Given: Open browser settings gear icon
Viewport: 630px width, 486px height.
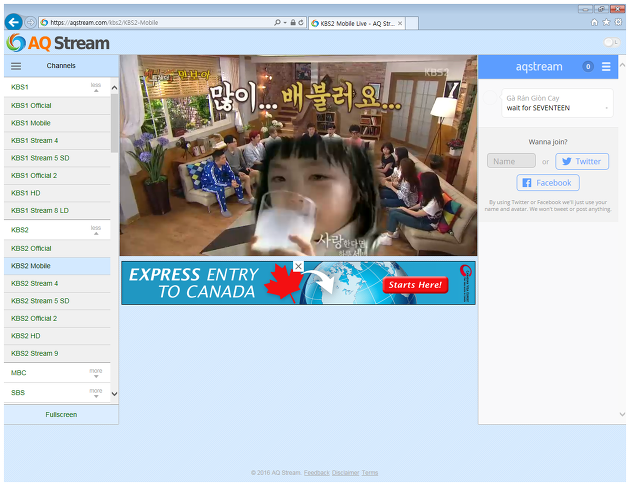Looking at the screenshot, I should pos(618,22).
